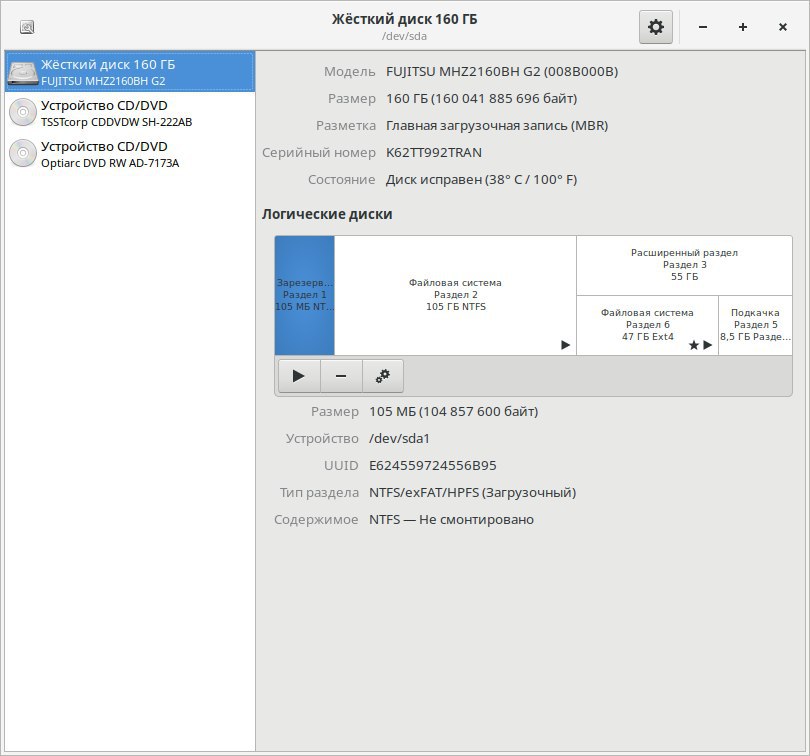Select the Расширенный раздел Раздел 3 block

pos(684,265)
